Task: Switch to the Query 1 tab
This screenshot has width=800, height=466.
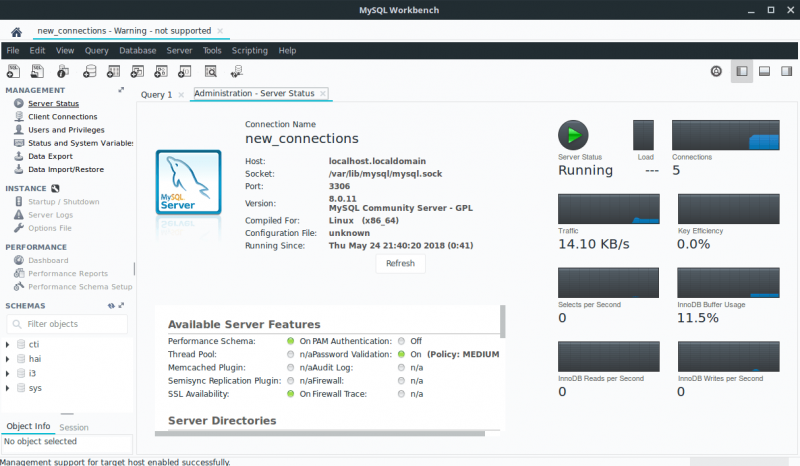Action: click(156, 94)
